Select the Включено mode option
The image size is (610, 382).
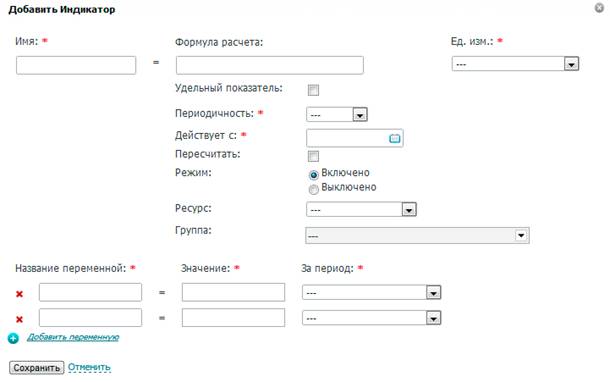(314, 175)
